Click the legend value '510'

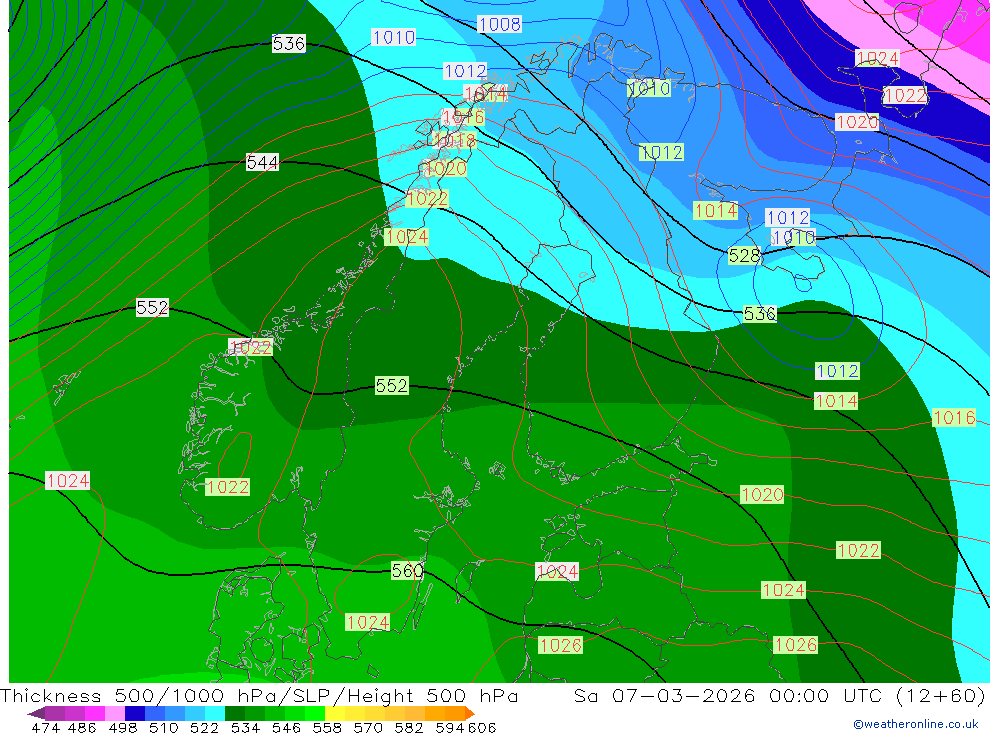tap(164, 727)
